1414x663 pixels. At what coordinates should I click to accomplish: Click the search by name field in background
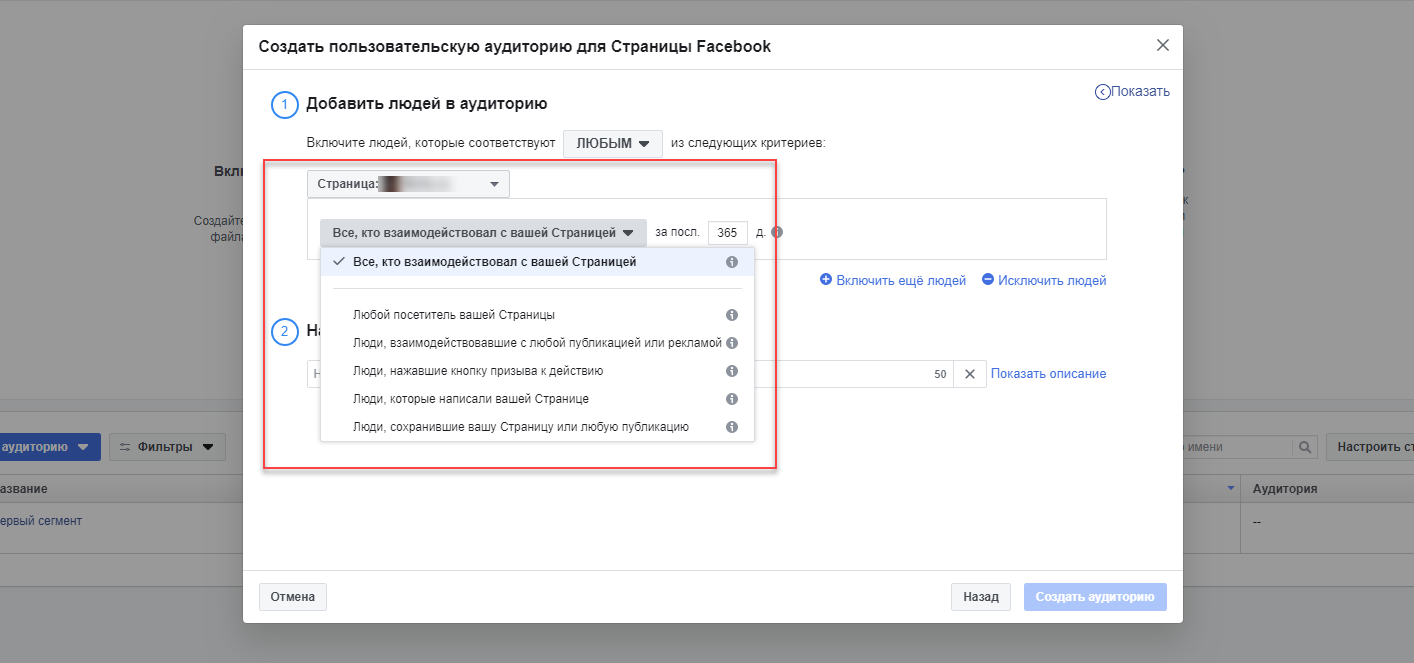coord(1237,447)
